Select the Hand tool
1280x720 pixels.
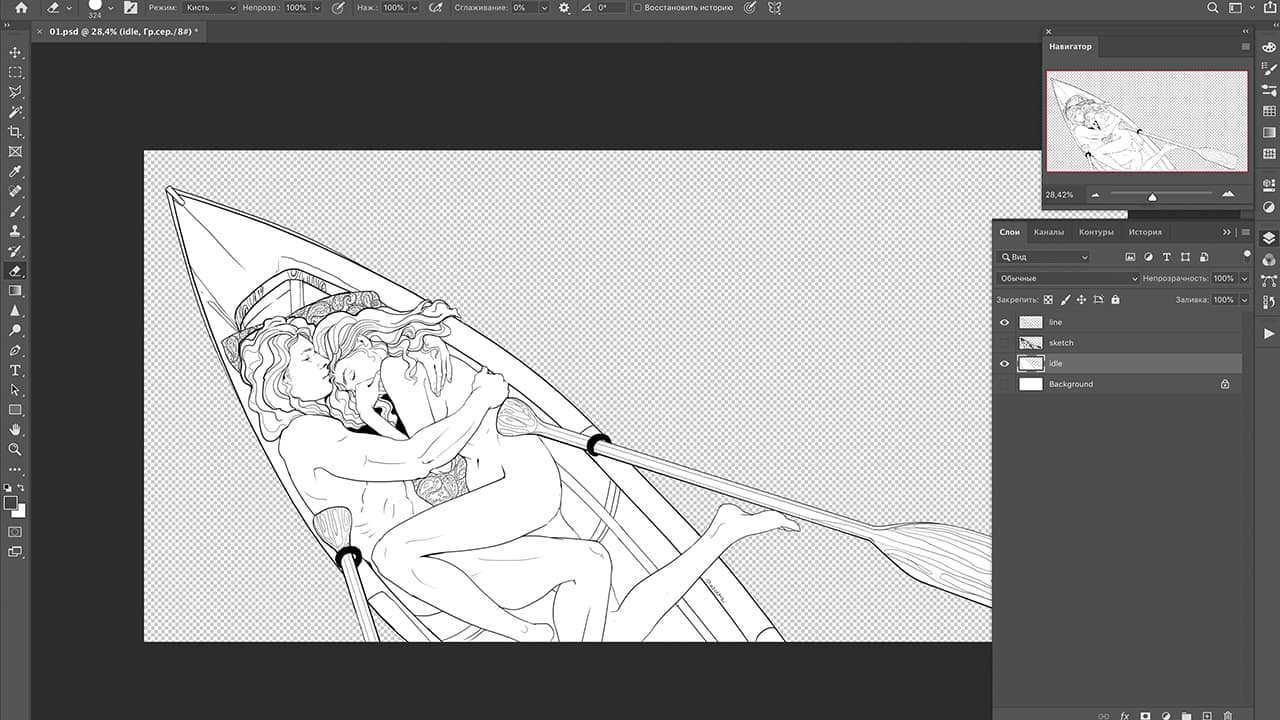tap(15, 430)
